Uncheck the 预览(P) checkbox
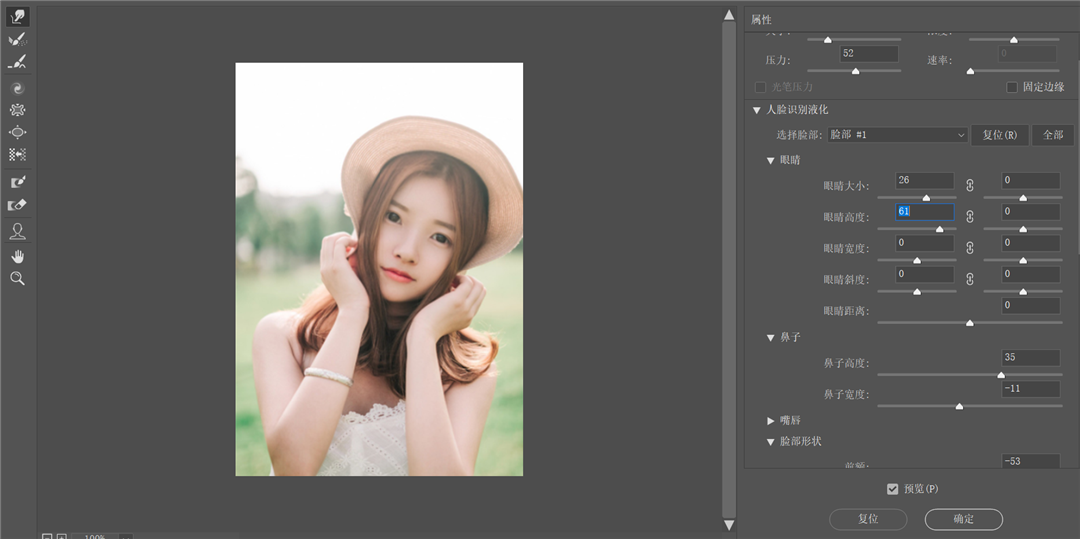The image size is (1080, 539). pos(892,489)
